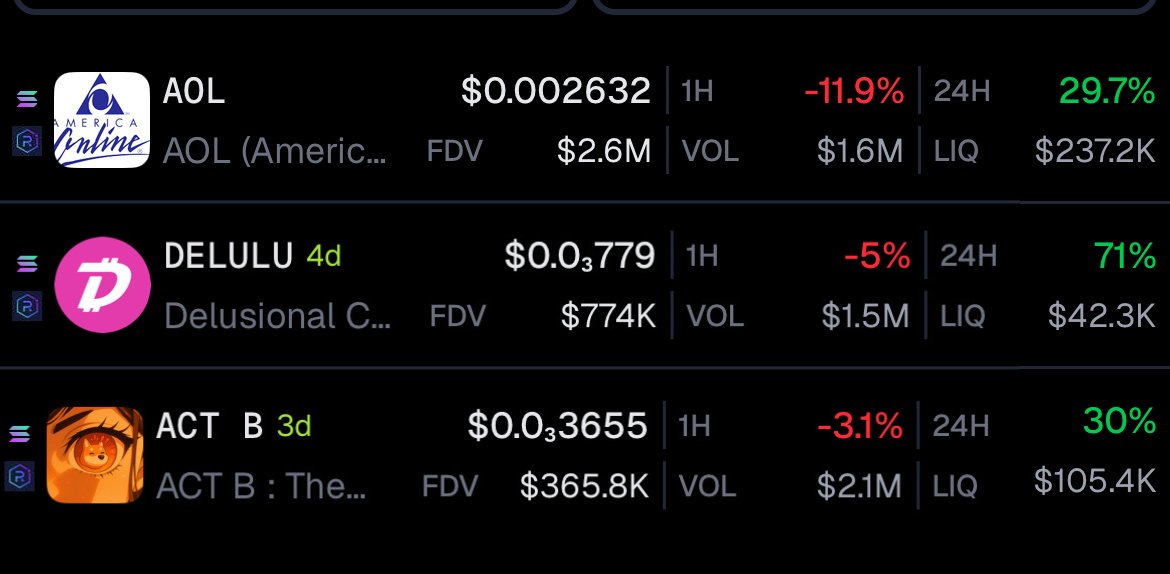Image resolution: width=1170 pixels, height=574 pixels.
Task: Click AOL price $0.002632
Action: pyautogui.click(x=556, y=91)
